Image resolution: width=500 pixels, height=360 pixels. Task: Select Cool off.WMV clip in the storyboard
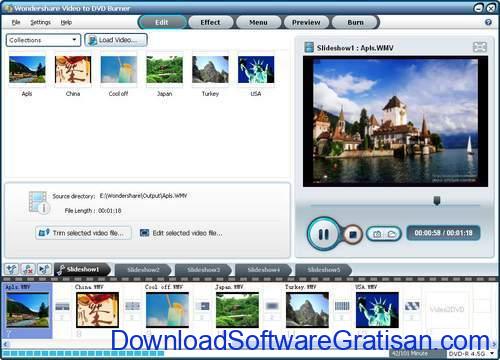167,310
